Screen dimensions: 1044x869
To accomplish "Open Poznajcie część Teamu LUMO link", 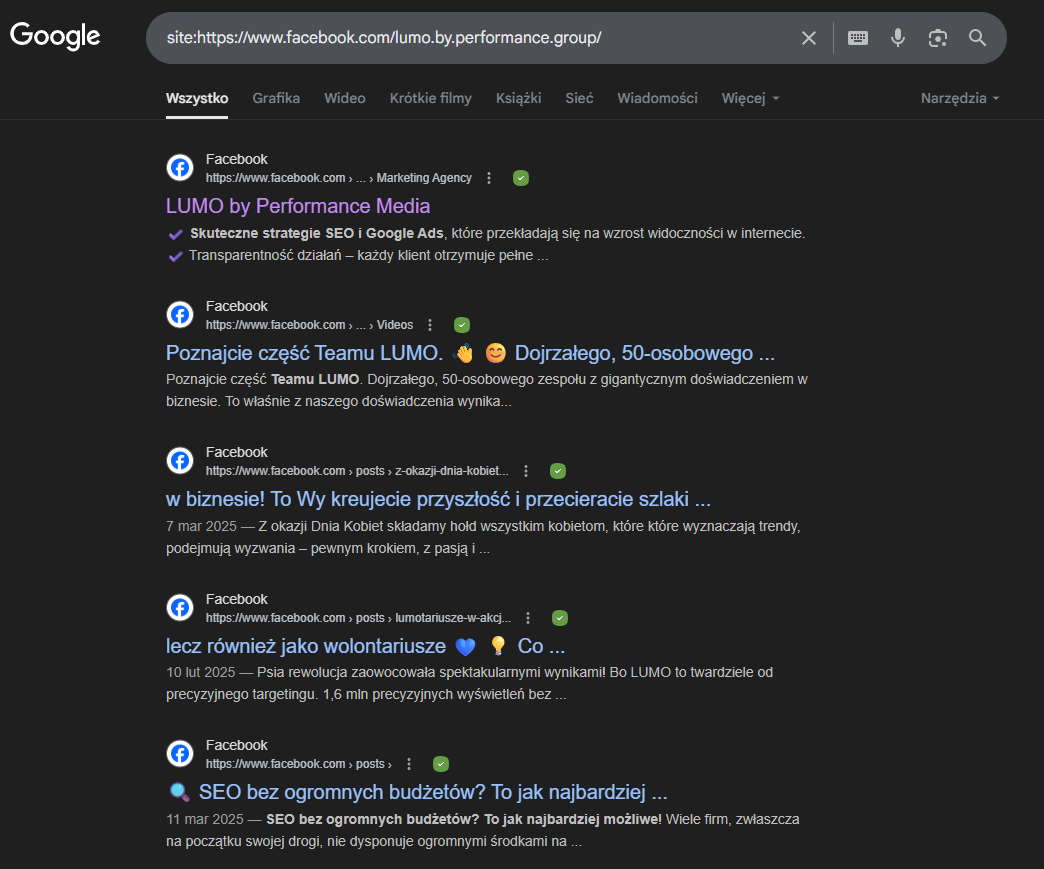I will (x=470, y=353).
